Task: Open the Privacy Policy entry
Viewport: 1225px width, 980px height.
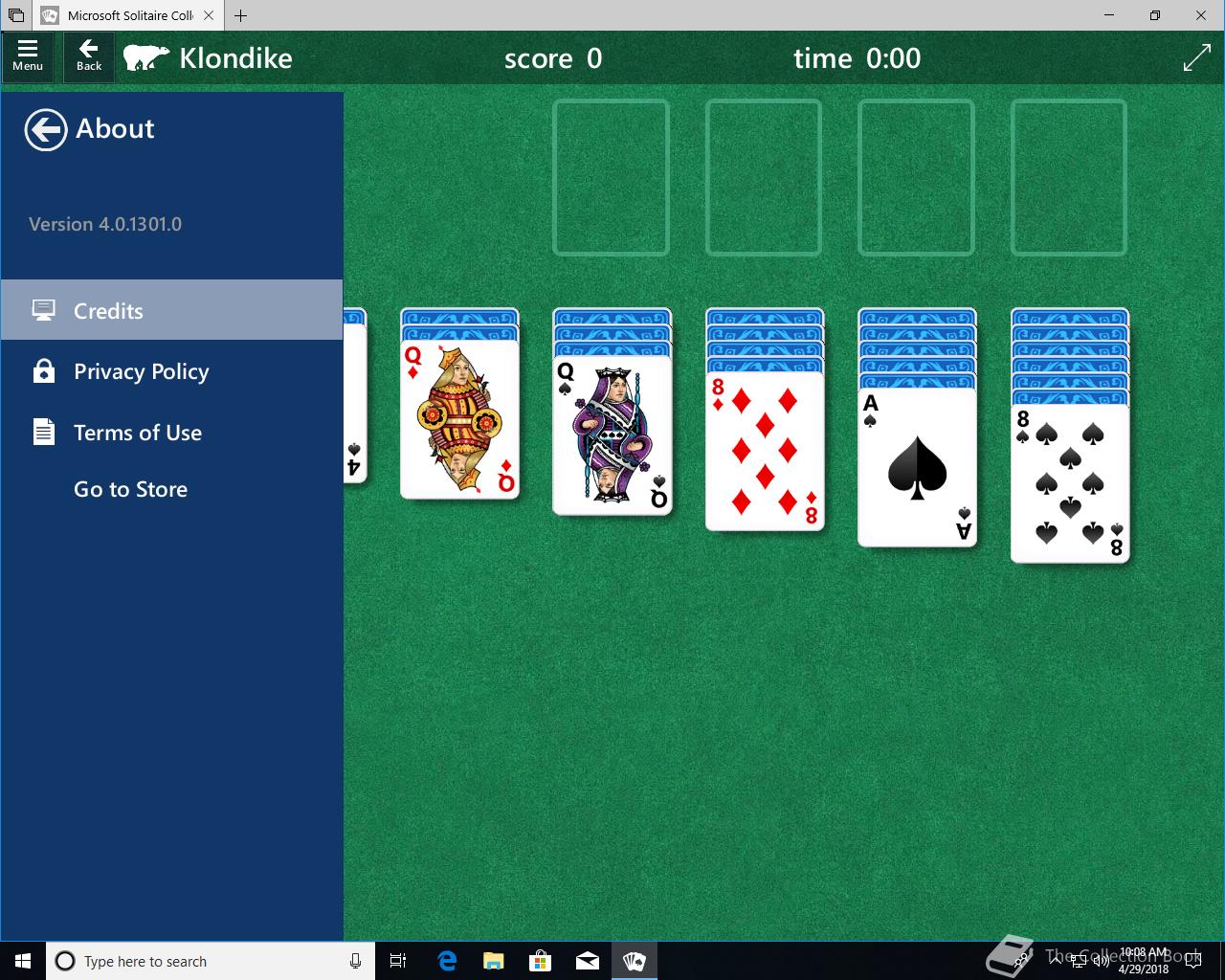Action: [x=171, y=371]
